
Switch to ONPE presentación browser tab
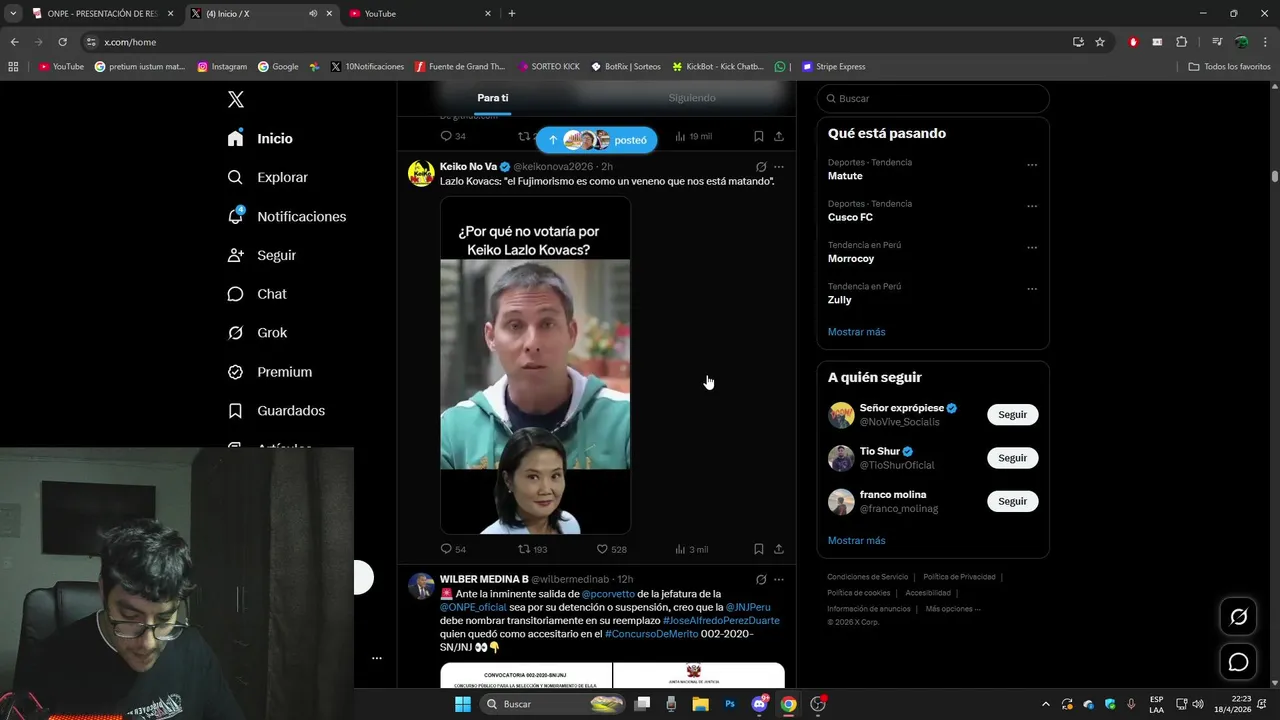point(102,14)
